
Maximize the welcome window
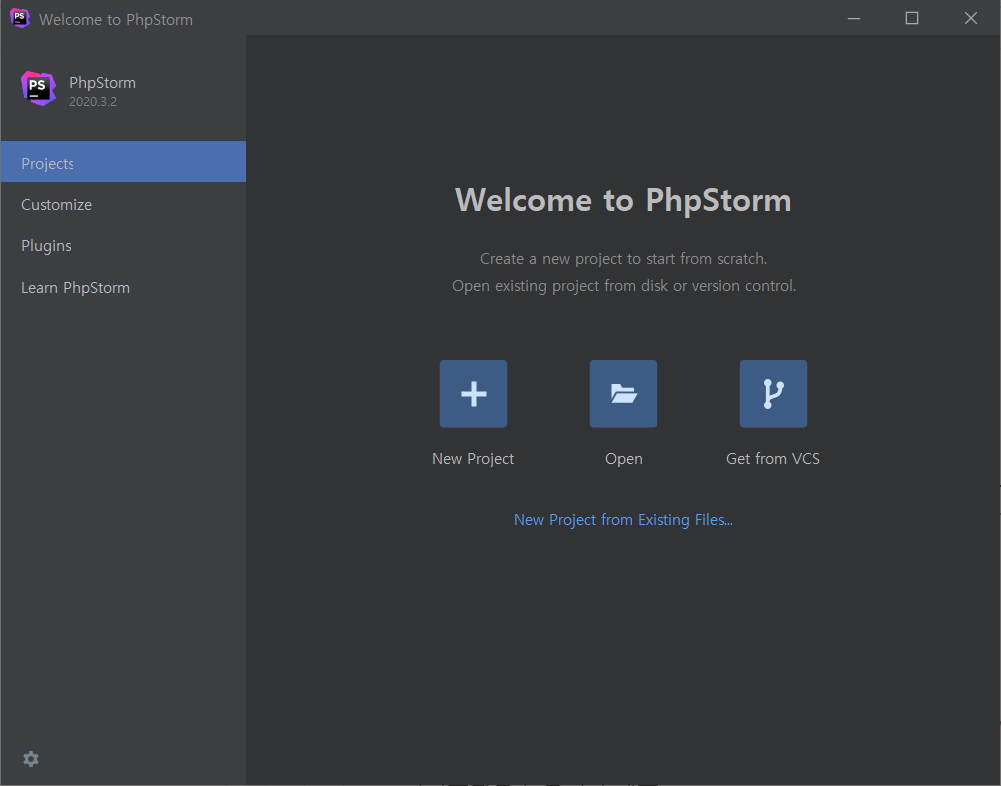(912, 18)
